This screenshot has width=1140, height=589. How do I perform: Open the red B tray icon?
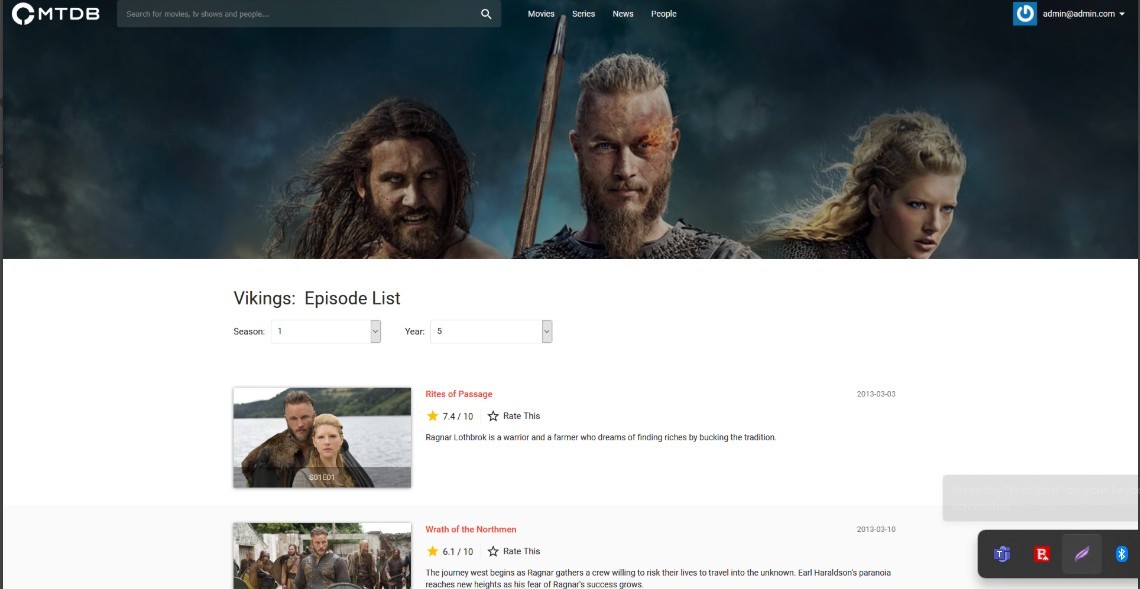click(1042, 554)
